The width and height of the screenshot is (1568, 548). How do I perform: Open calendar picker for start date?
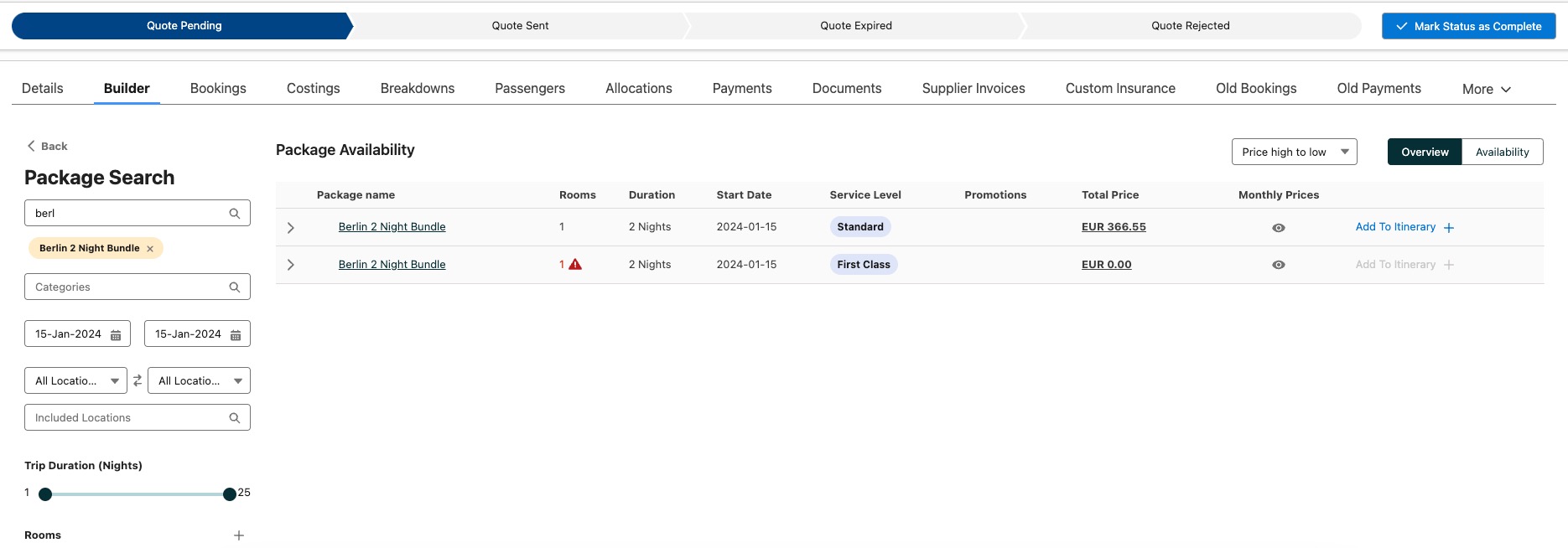point(116,335)
